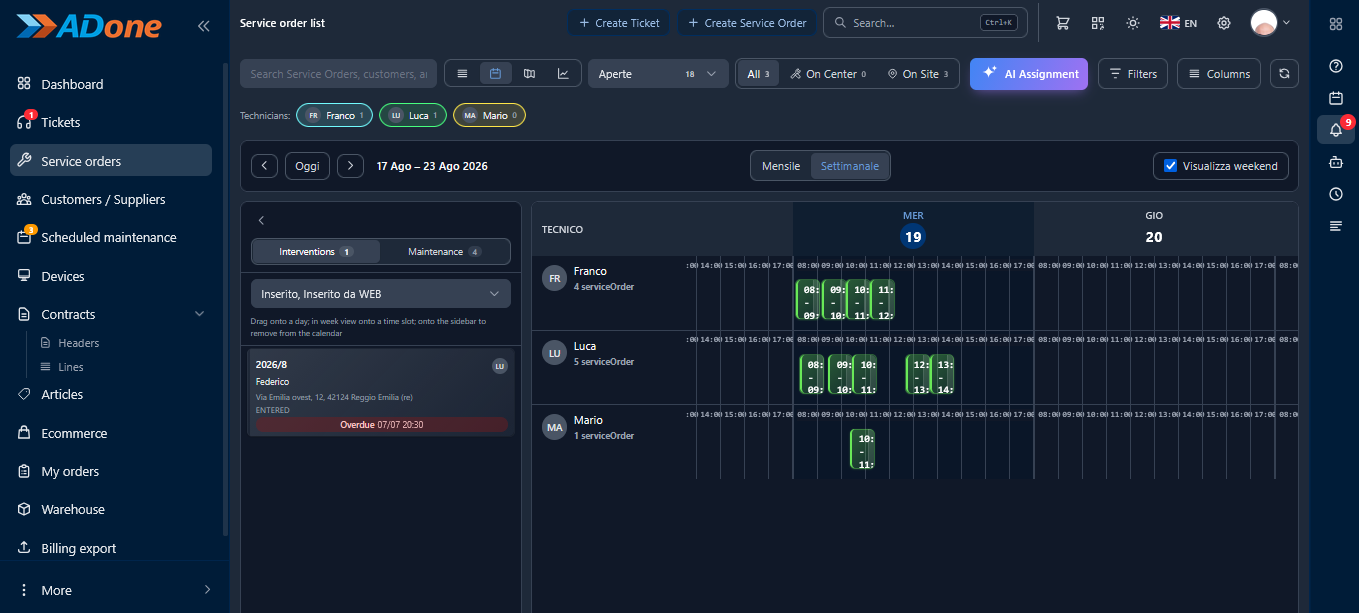Switch calendar to Settimanale view
This screenshot has height=613, width=1359.
coord(850,166)
